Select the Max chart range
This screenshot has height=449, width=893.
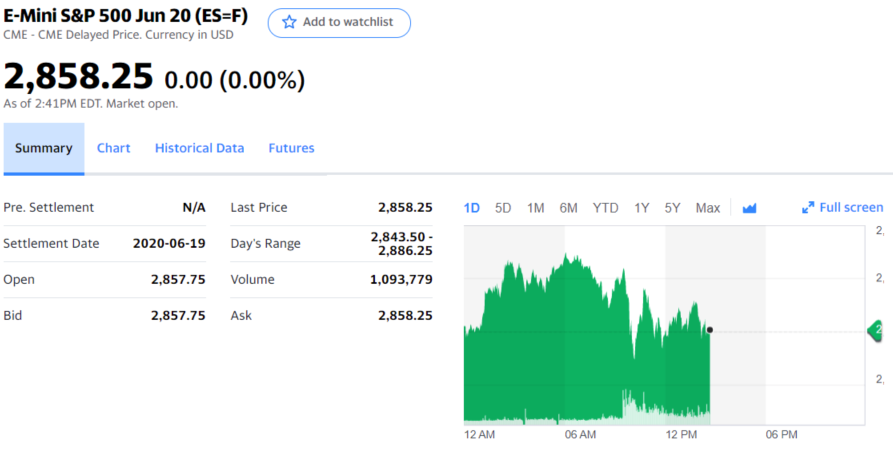[x=708, y=208]
